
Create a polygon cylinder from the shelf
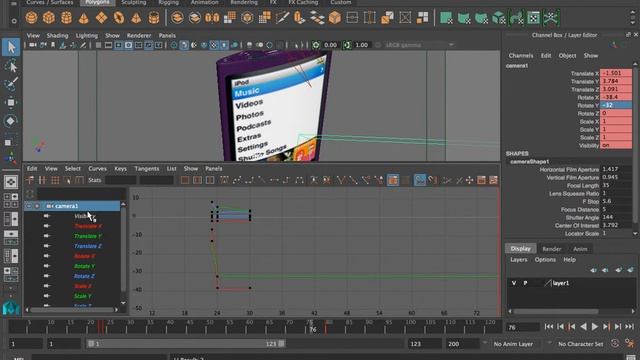tap(67, 18)
